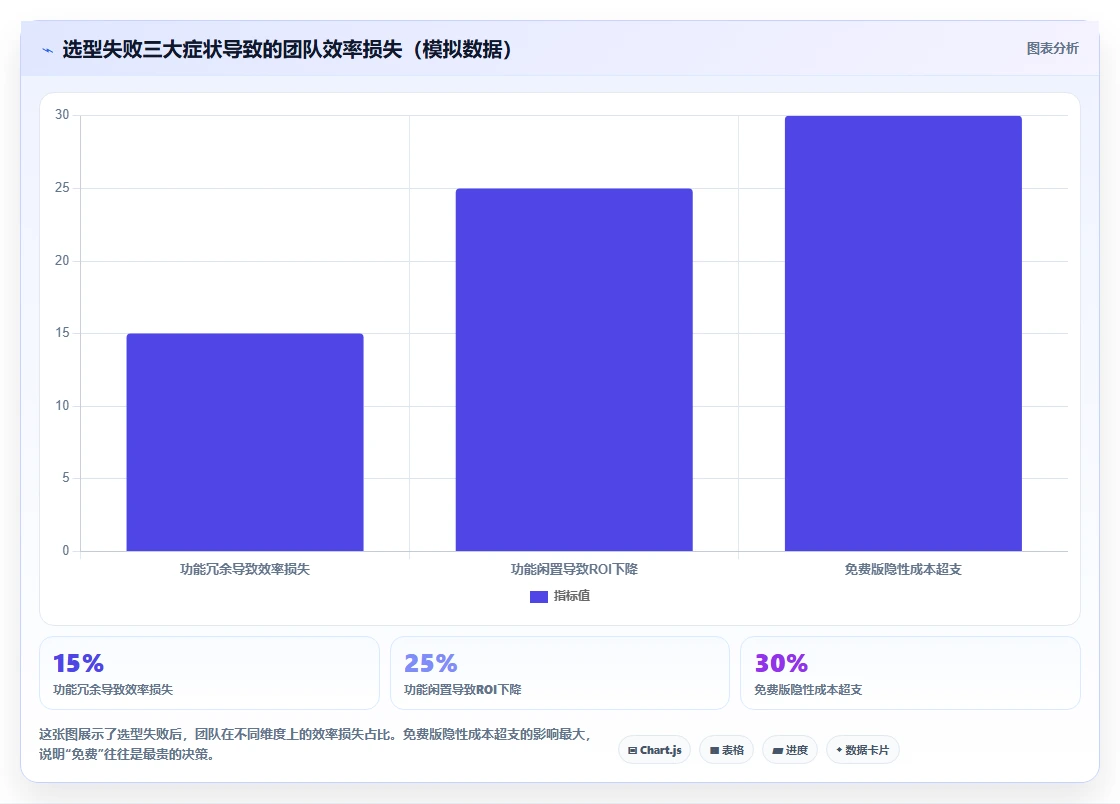The width and height of the screenshot is (1120, 804).
Task: Click the bar for 功能冗余导致效率损失
Action: pyautogui.click(x=245, y=442)
